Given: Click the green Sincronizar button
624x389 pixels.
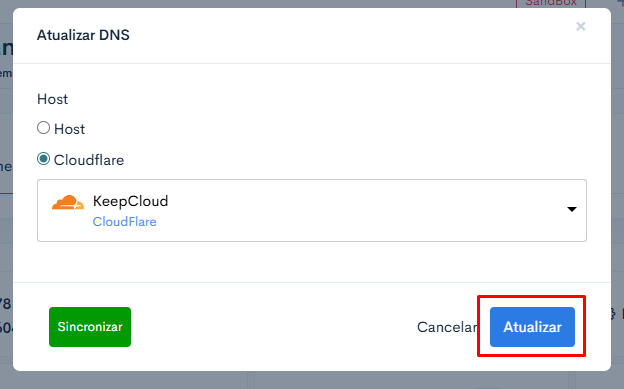Looking at the screenshot, I should [90, 327].
